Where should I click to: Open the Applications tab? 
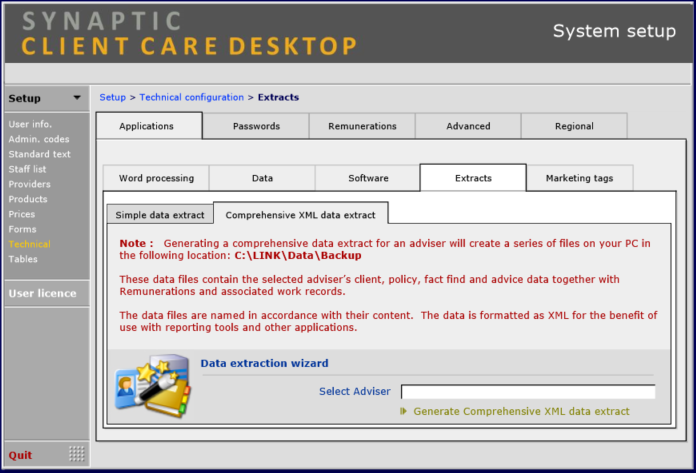click(x=149, y=126)
